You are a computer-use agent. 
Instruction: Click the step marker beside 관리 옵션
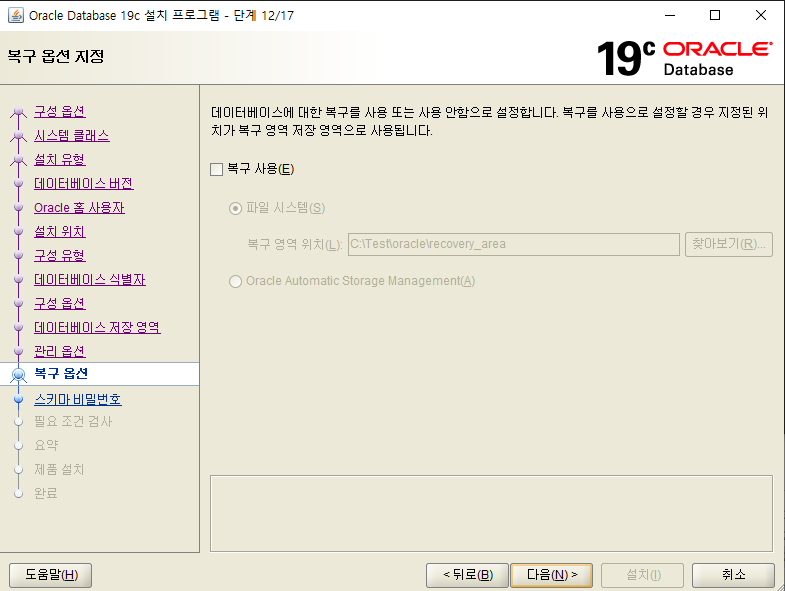(19, 352)
